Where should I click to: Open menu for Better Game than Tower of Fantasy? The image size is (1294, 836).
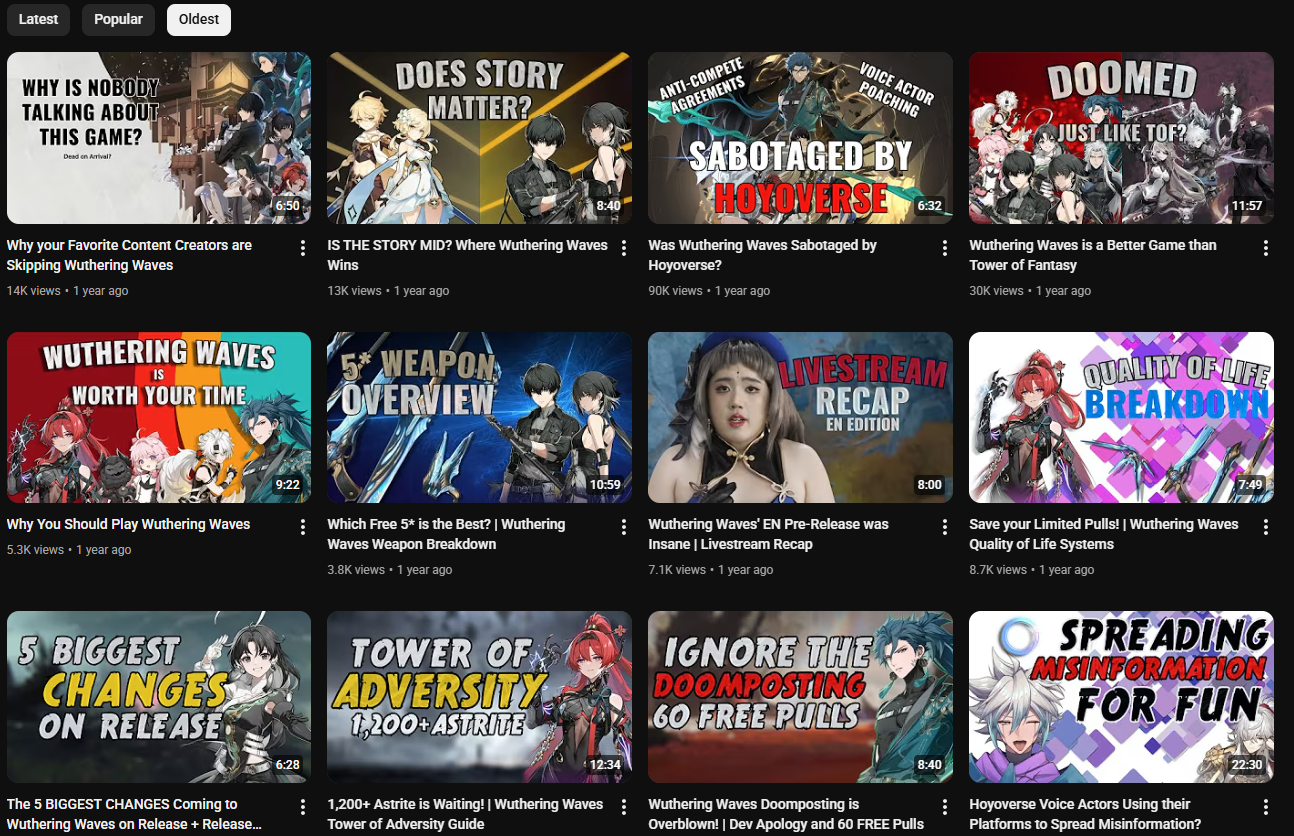pyautogui.click(x=1266, y=248)
